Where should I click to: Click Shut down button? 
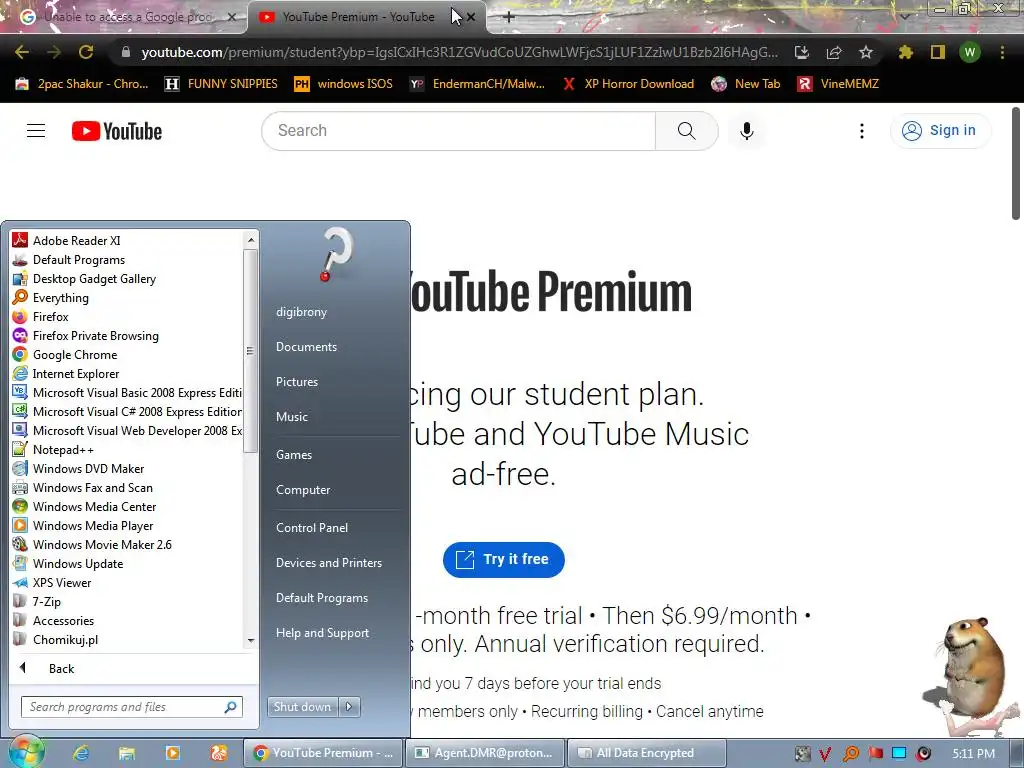(303, 707)
